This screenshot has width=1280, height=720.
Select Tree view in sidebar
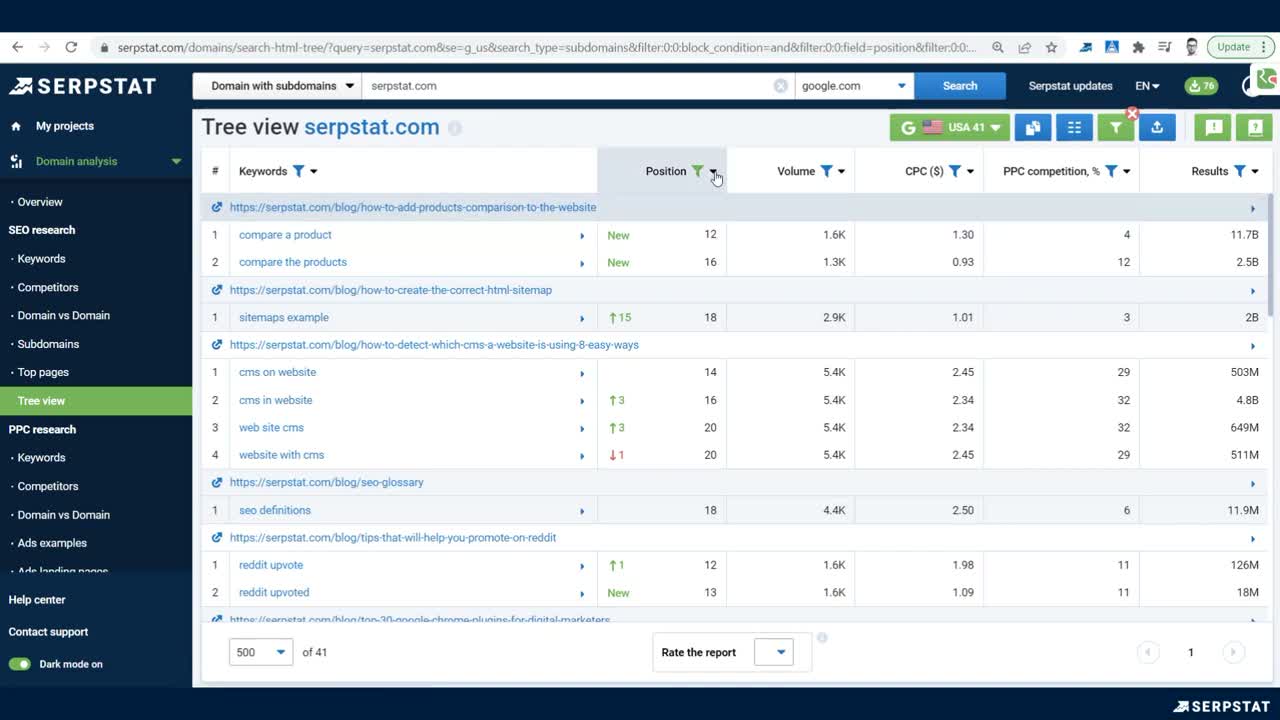[96, 401]
